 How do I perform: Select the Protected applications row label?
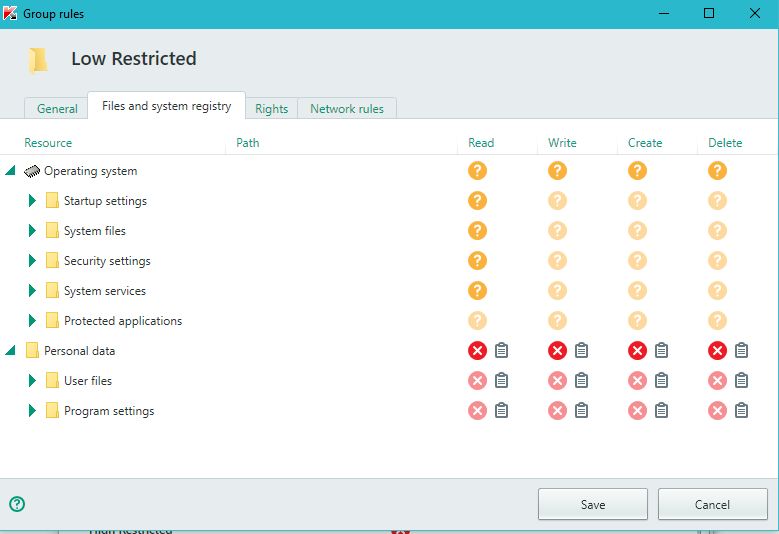point(123,321)
